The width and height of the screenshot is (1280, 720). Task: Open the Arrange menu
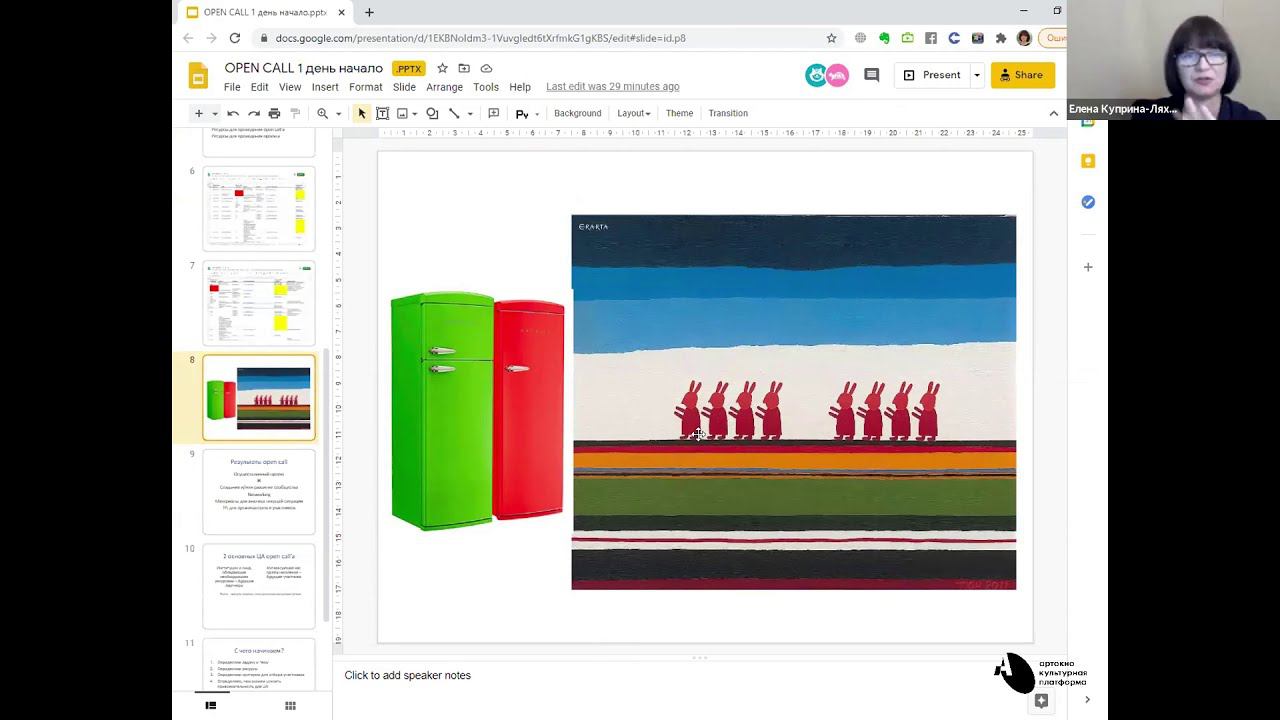pyautogui.click(x=444, y=87)
